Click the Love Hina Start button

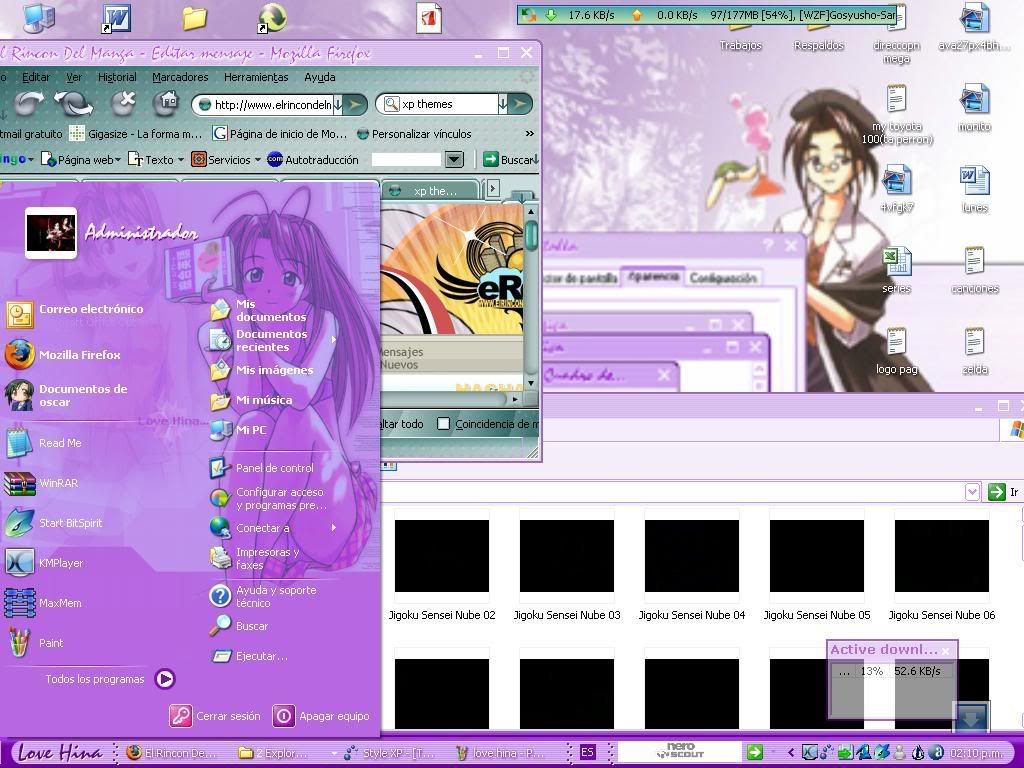(60, 752)
